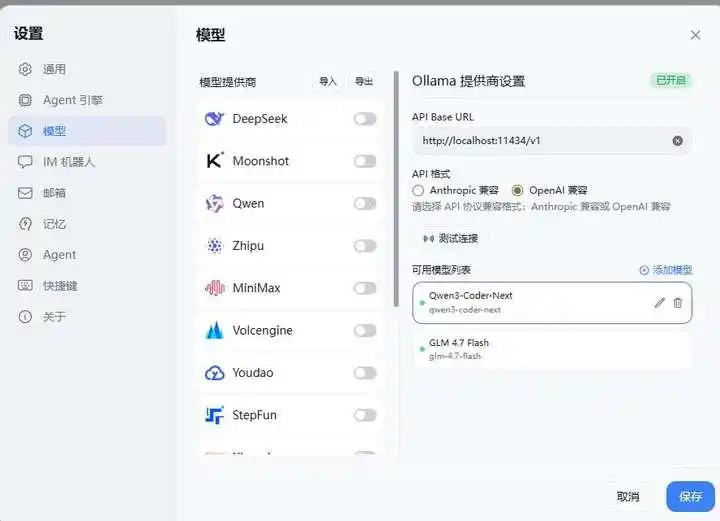Click the chat bubble icon for IM 机器人
This screenshot has width=720, height=521.
[25, 162]
